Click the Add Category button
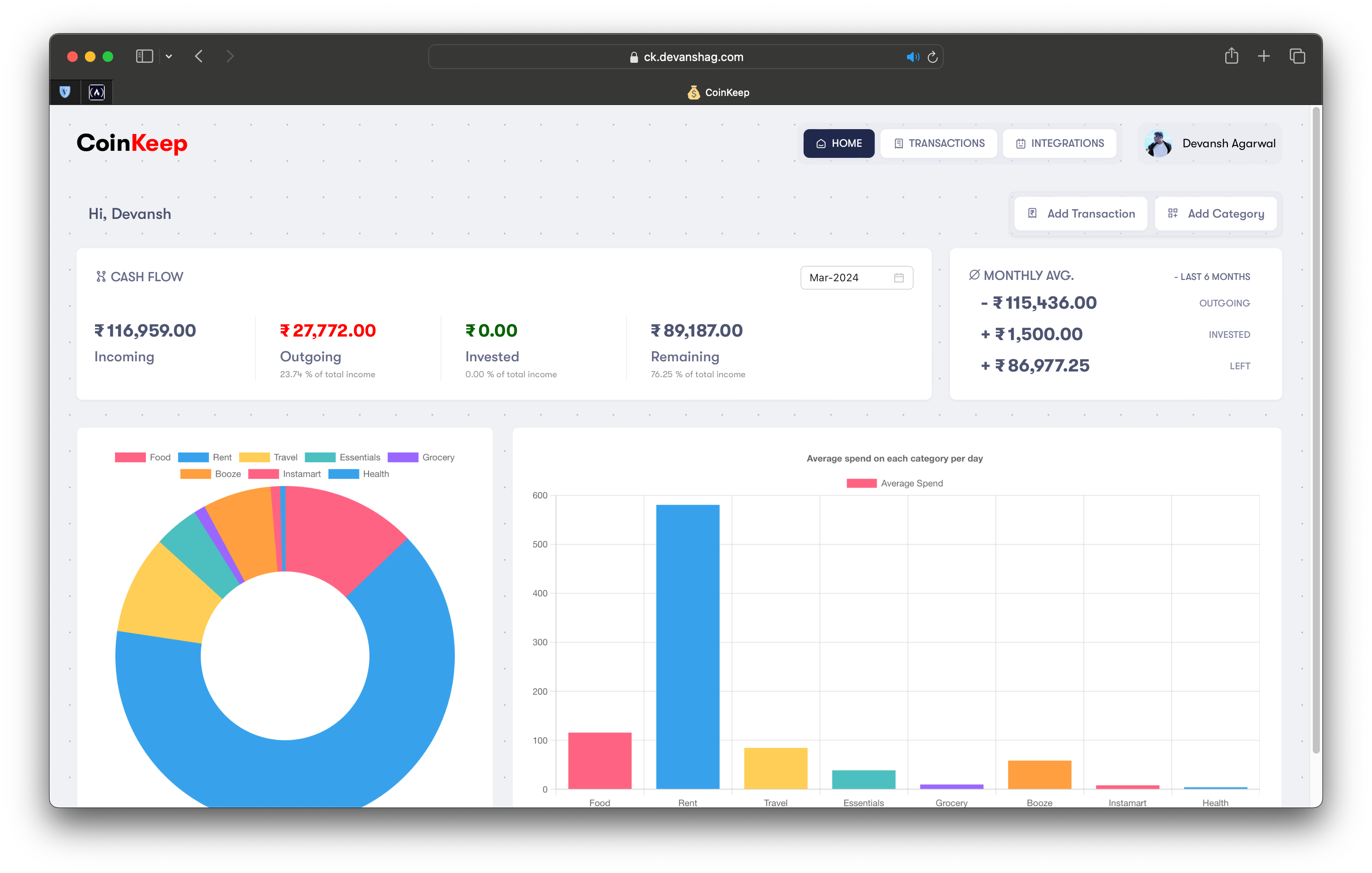Viewport: 1372px width, 873px height. (x=1216, y=214)
